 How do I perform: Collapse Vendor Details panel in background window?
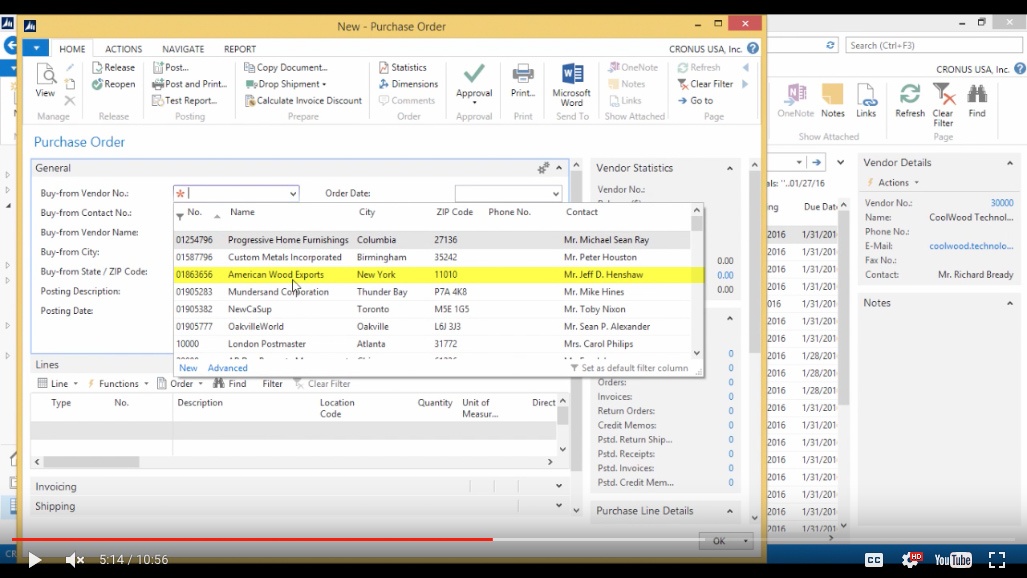click(1010, 163)
